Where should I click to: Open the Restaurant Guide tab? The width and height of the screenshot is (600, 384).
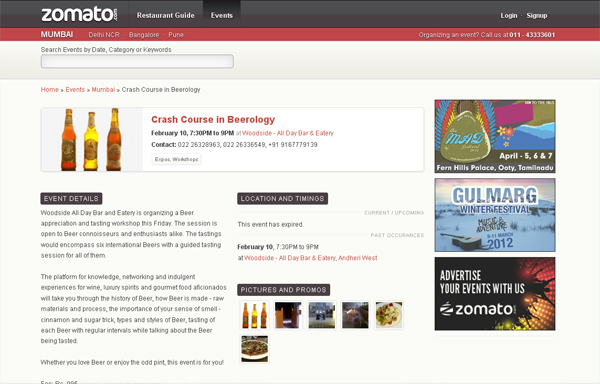pyautogui.click(x=166, y=15)
